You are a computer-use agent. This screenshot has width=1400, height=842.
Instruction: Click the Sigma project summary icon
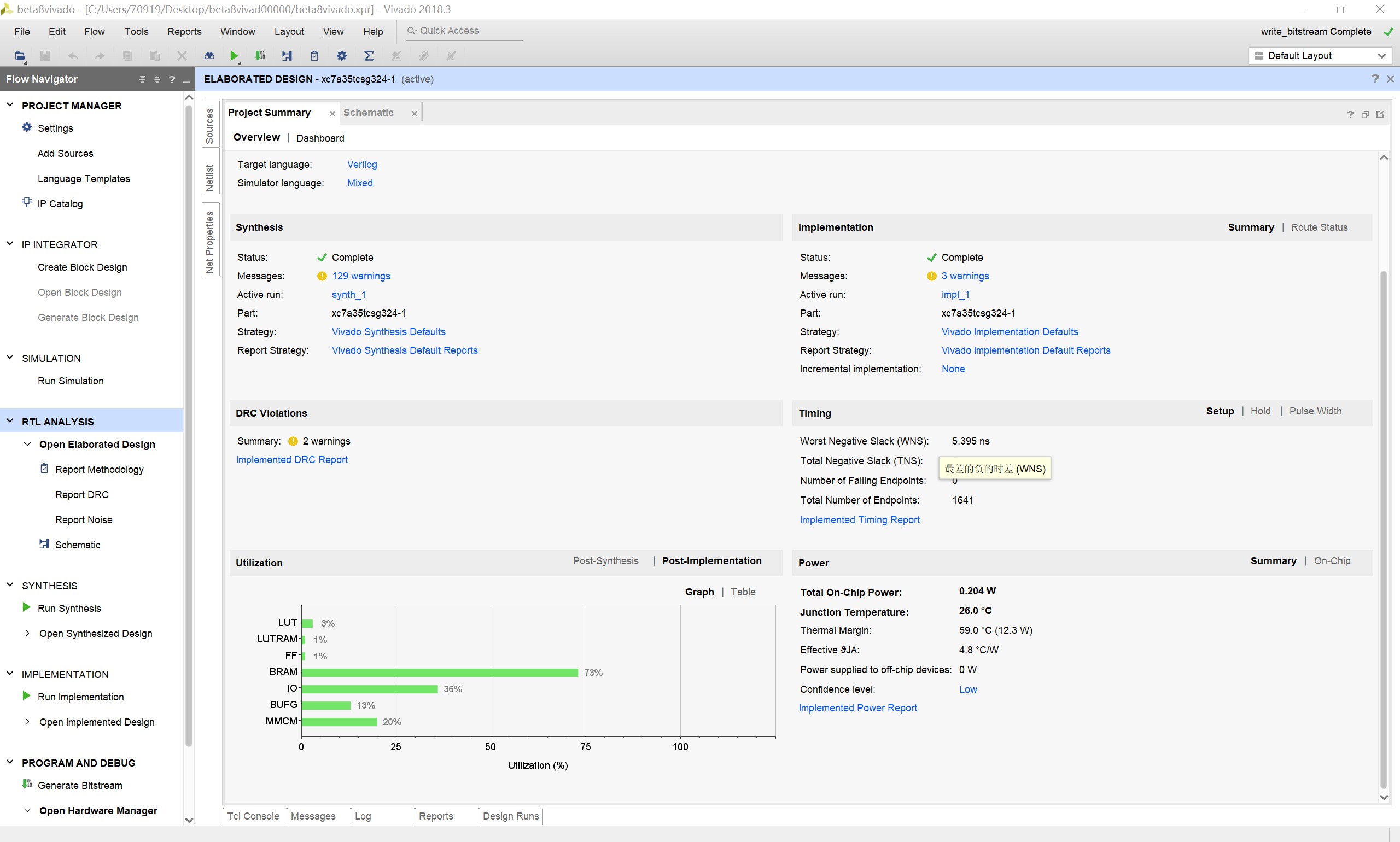369,56
